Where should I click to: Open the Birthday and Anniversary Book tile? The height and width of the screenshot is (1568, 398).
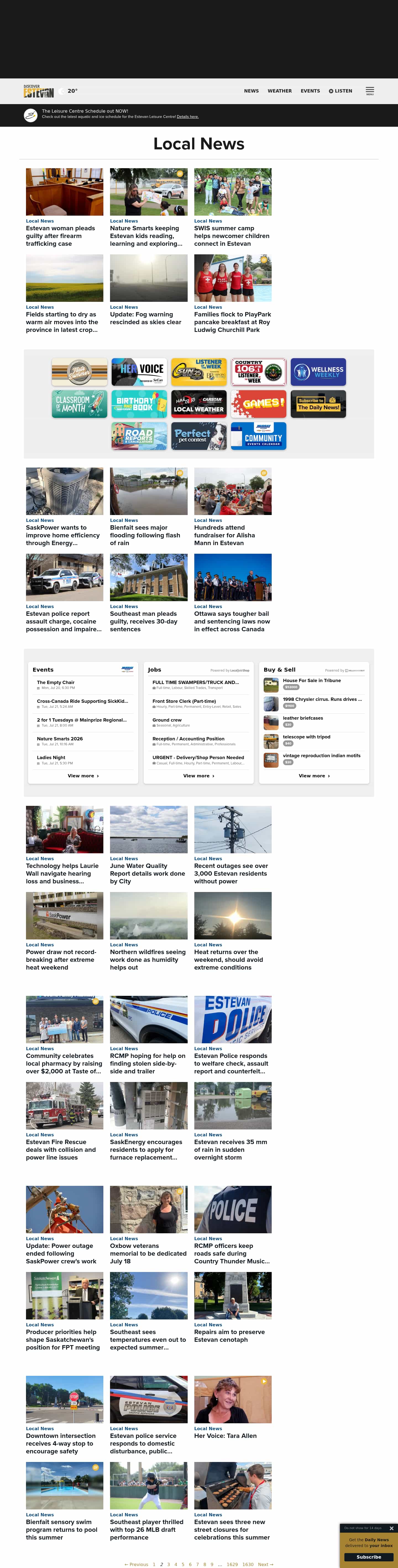(139, 404)
